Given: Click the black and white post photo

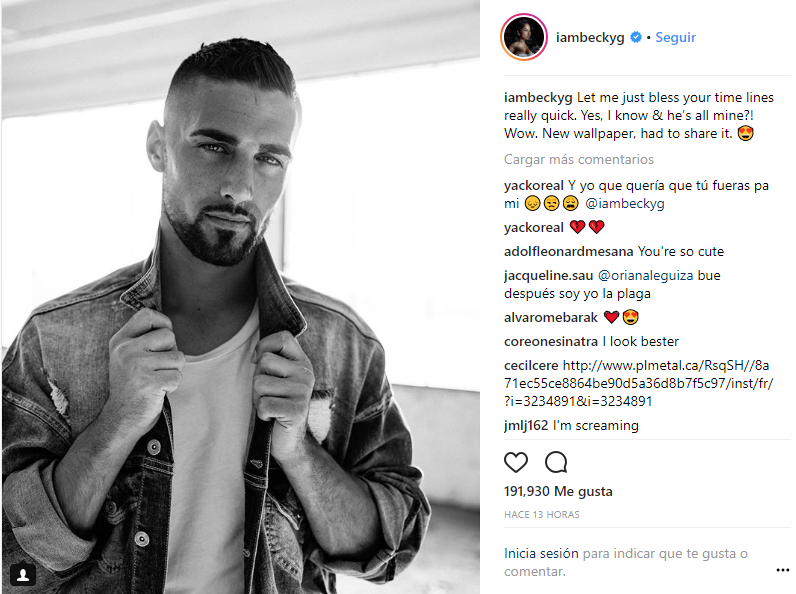Looking at the screenshot, I should (241, 297).
